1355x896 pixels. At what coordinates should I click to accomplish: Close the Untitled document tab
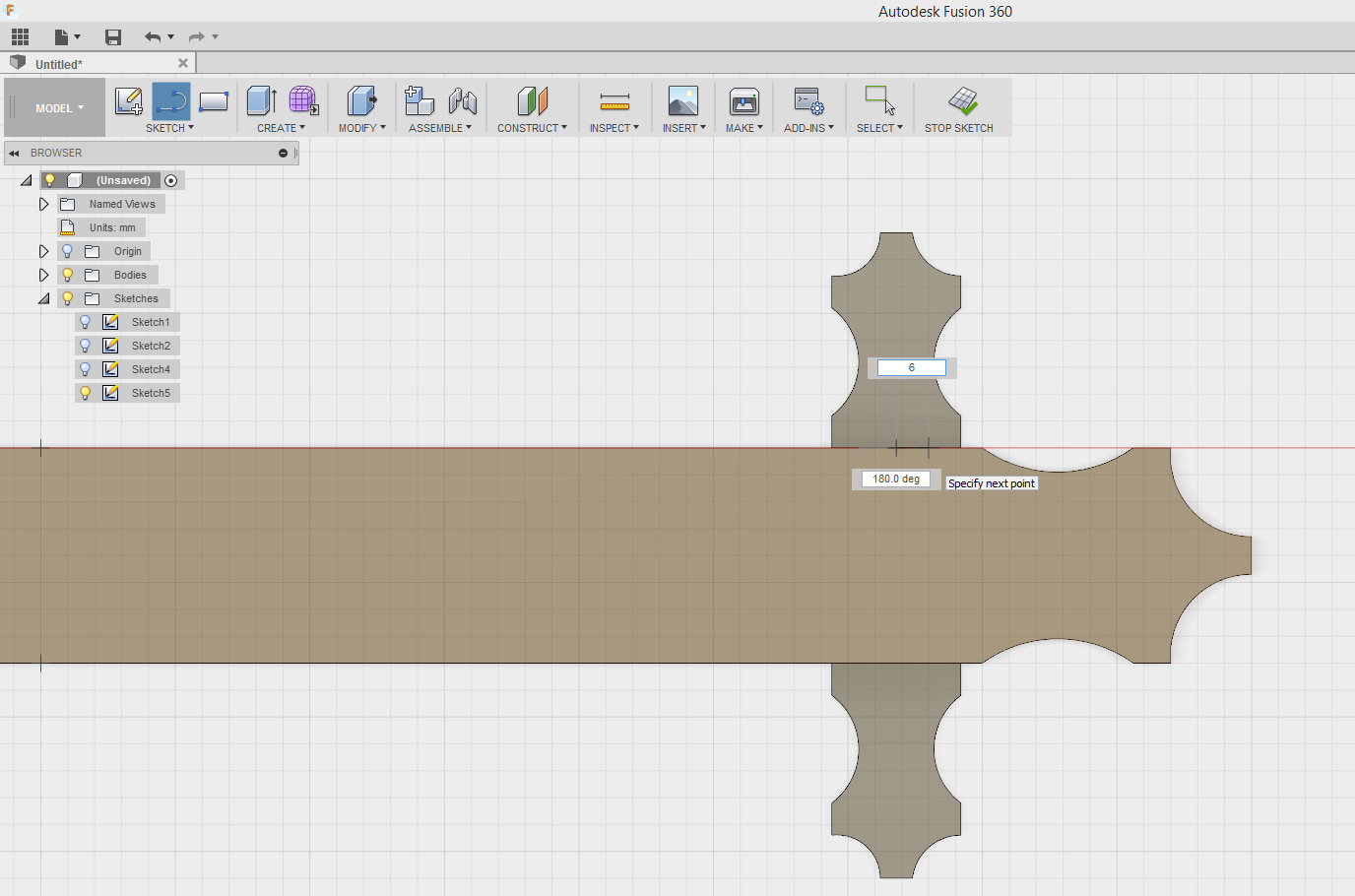tap(182, 63)
